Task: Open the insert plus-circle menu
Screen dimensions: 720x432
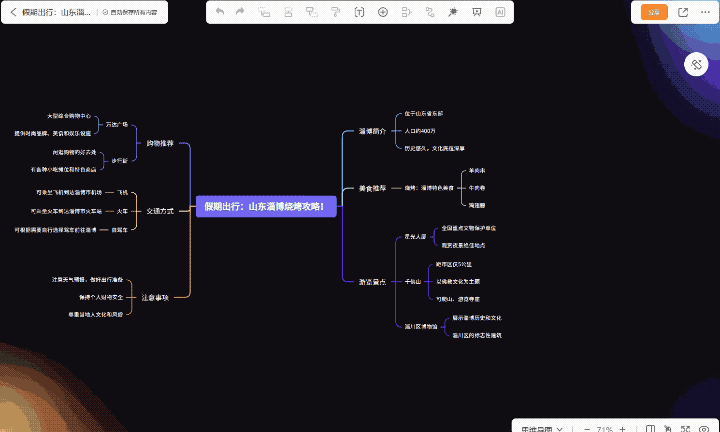Action: click(382, 12)
